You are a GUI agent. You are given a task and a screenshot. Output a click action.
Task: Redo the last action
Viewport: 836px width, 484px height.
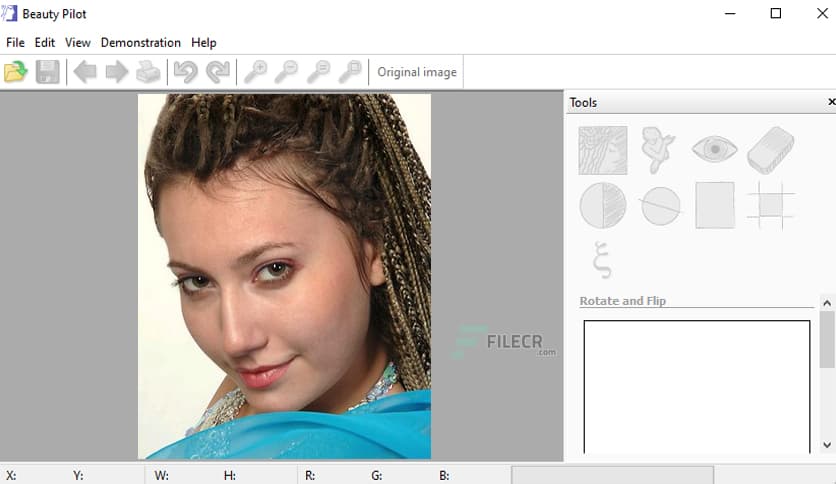218,71
